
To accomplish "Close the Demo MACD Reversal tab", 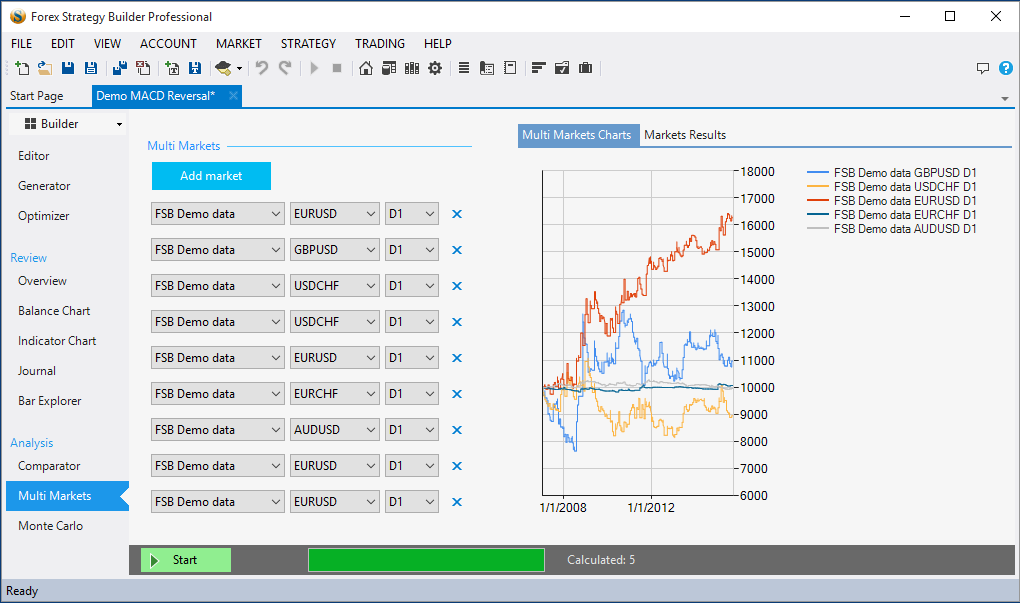I will tap(233, 96).
